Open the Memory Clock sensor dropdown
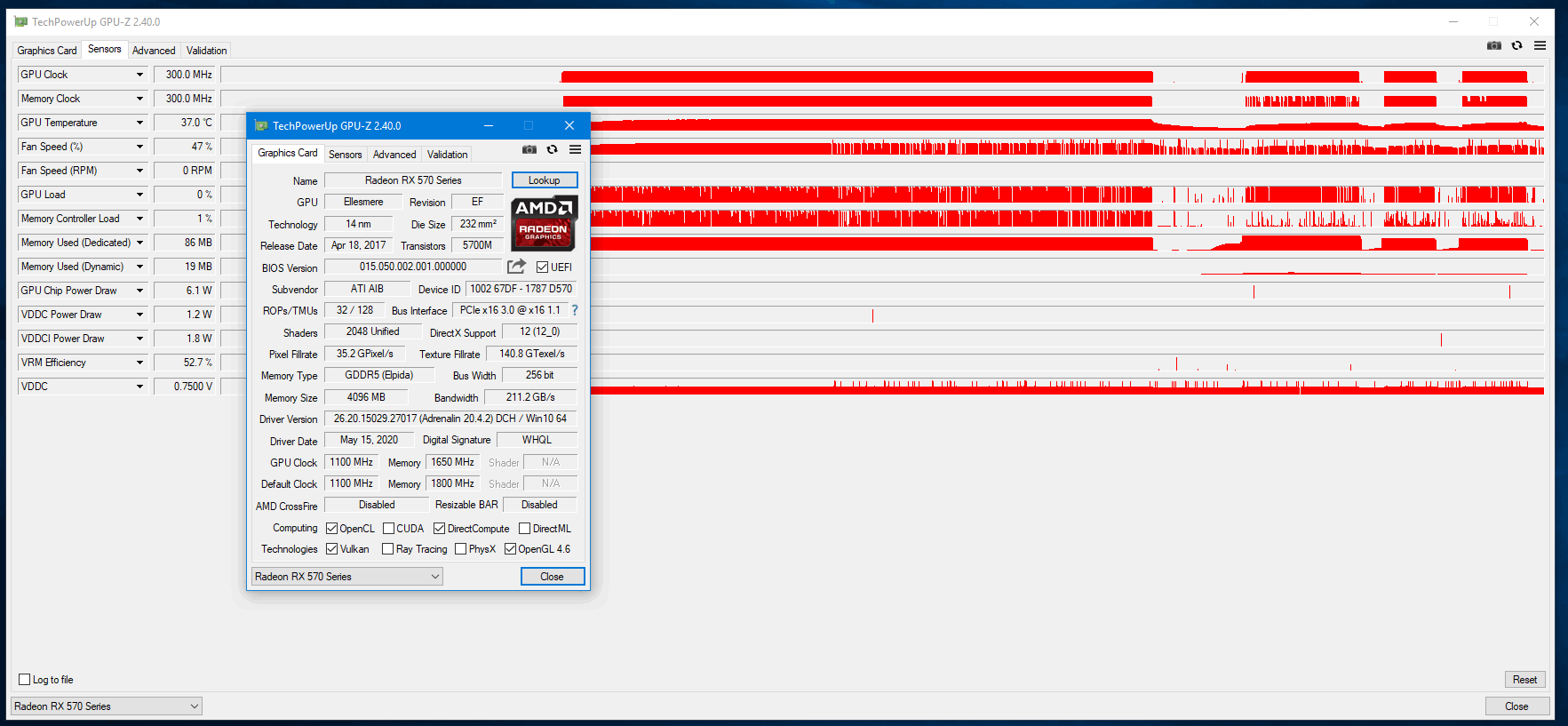Viewport: 1568px width, 726px height. (x=139, y=99)
